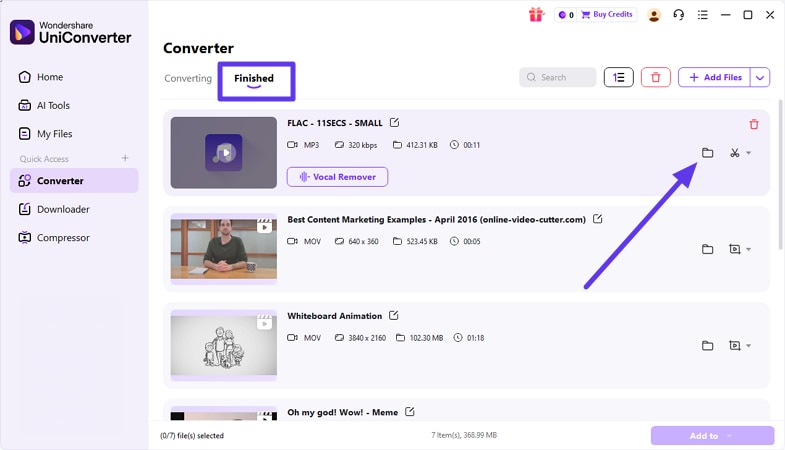The height and width of the screenshot is (450, 785).
Task: Click the (0/7) file(s) selected status
Action: (x=192, y=435)
